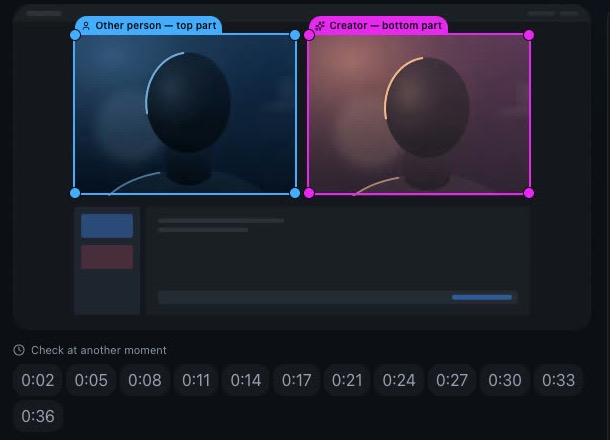Click the clock icon beside 'Check at another moment'

[19, 350]
